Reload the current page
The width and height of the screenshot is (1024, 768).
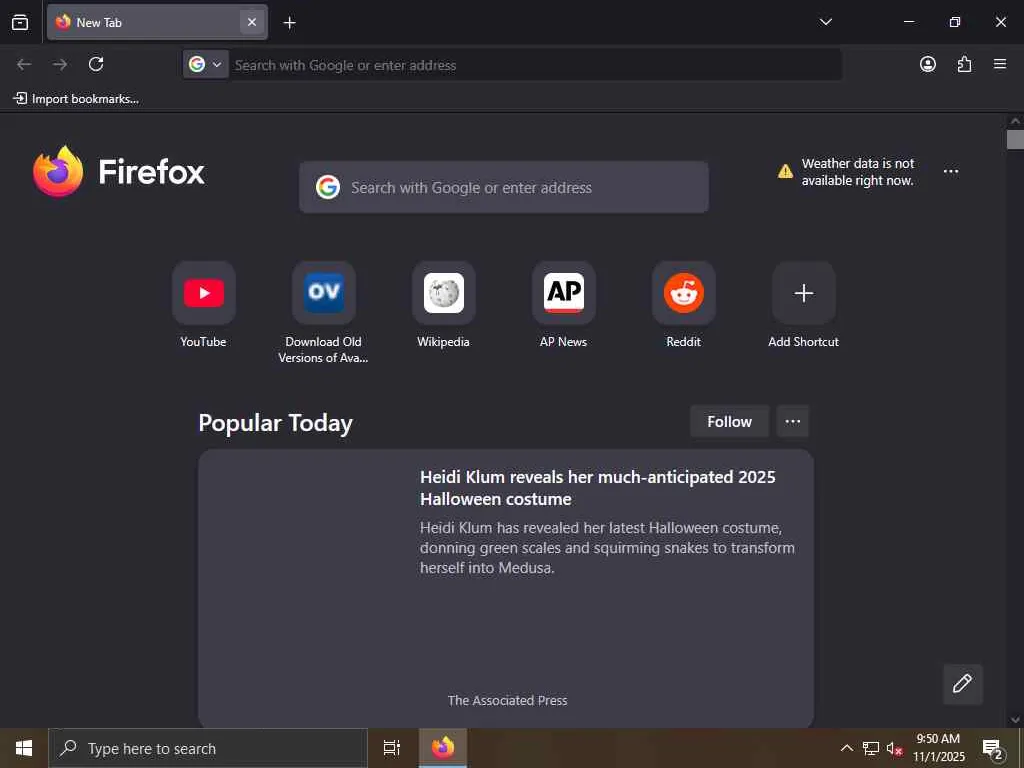[96, 64]
